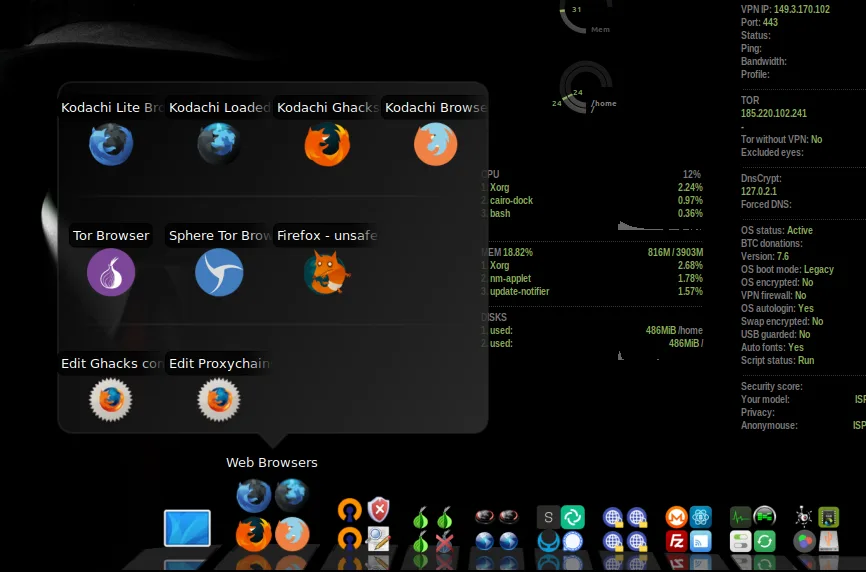Click the 'Tor Browser' text label

click(x=111, y=236)
